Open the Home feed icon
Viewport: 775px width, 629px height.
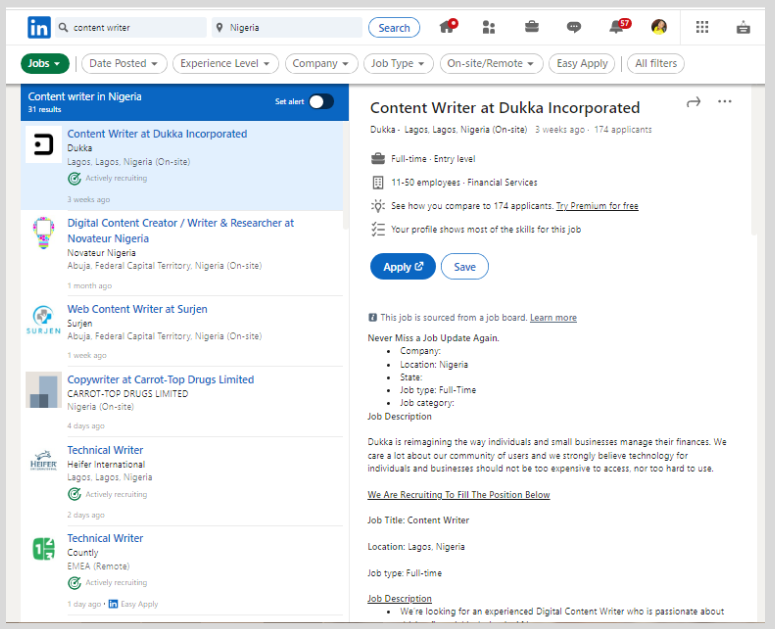[x=448, y=26]
